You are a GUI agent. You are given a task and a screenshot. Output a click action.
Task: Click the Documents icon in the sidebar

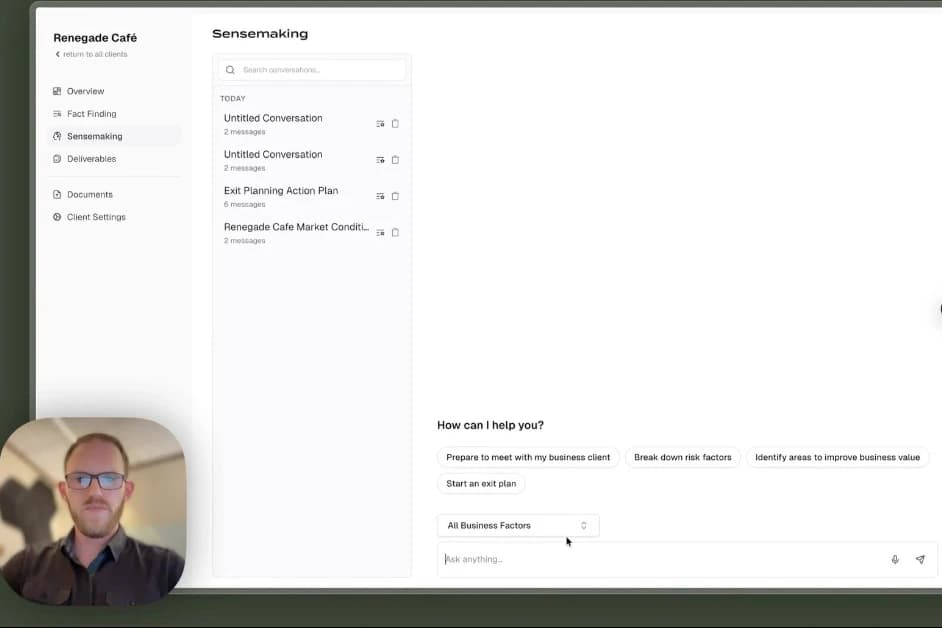tap(58, 194)
